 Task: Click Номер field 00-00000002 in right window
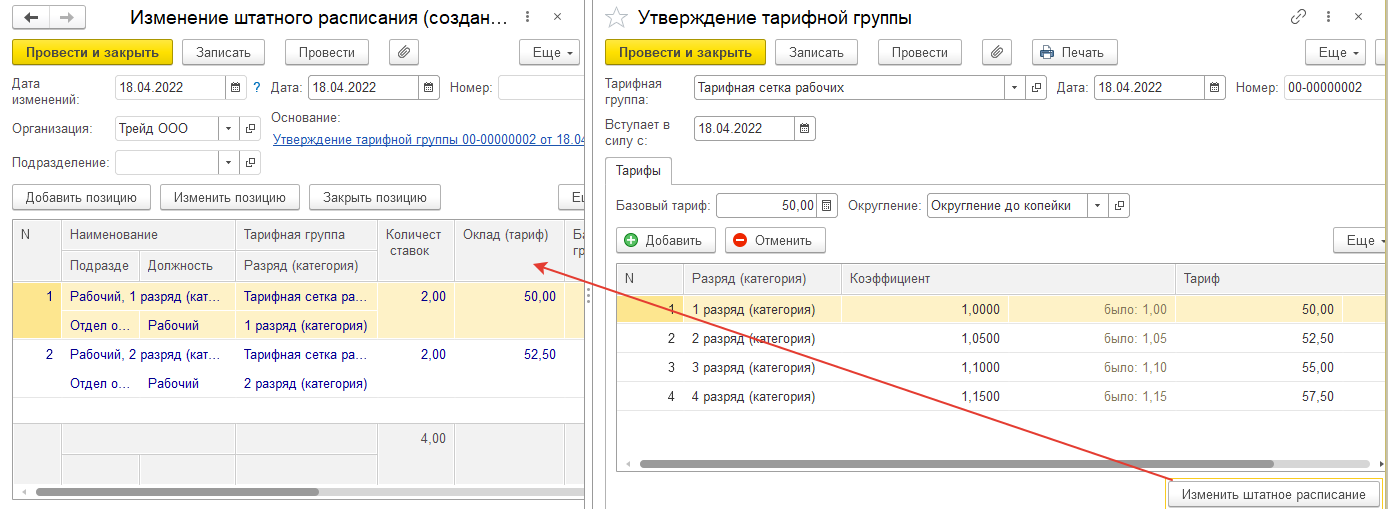pyautogui.click(x=1336, y=87)
